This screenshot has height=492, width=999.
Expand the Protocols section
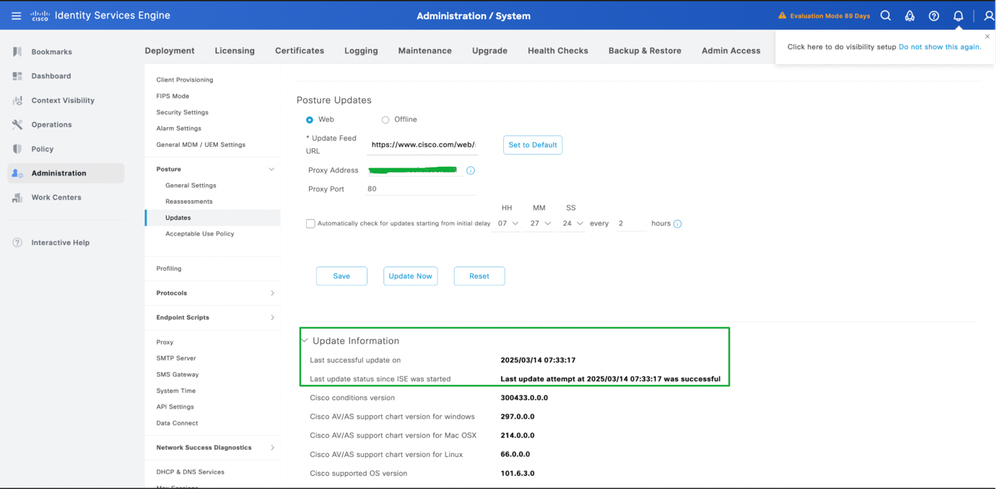(x=272, y=293)
